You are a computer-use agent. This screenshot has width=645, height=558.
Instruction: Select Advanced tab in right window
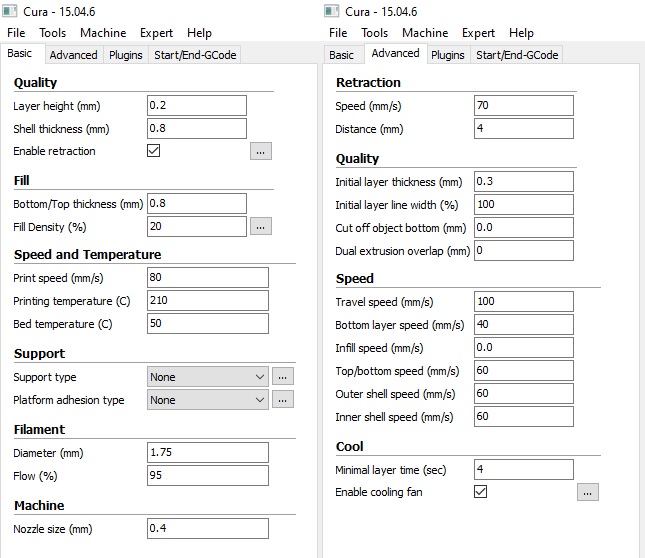click(x=395, y=53)
